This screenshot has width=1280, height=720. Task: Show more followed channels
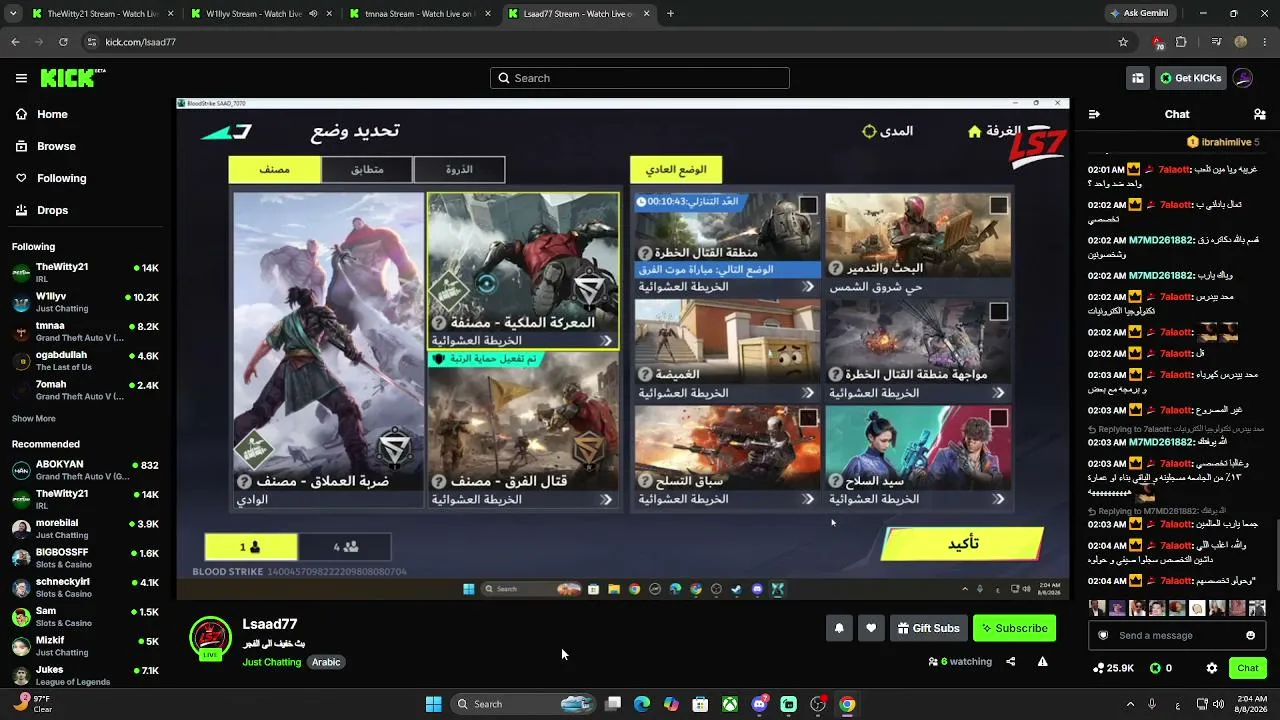point(34,418)
